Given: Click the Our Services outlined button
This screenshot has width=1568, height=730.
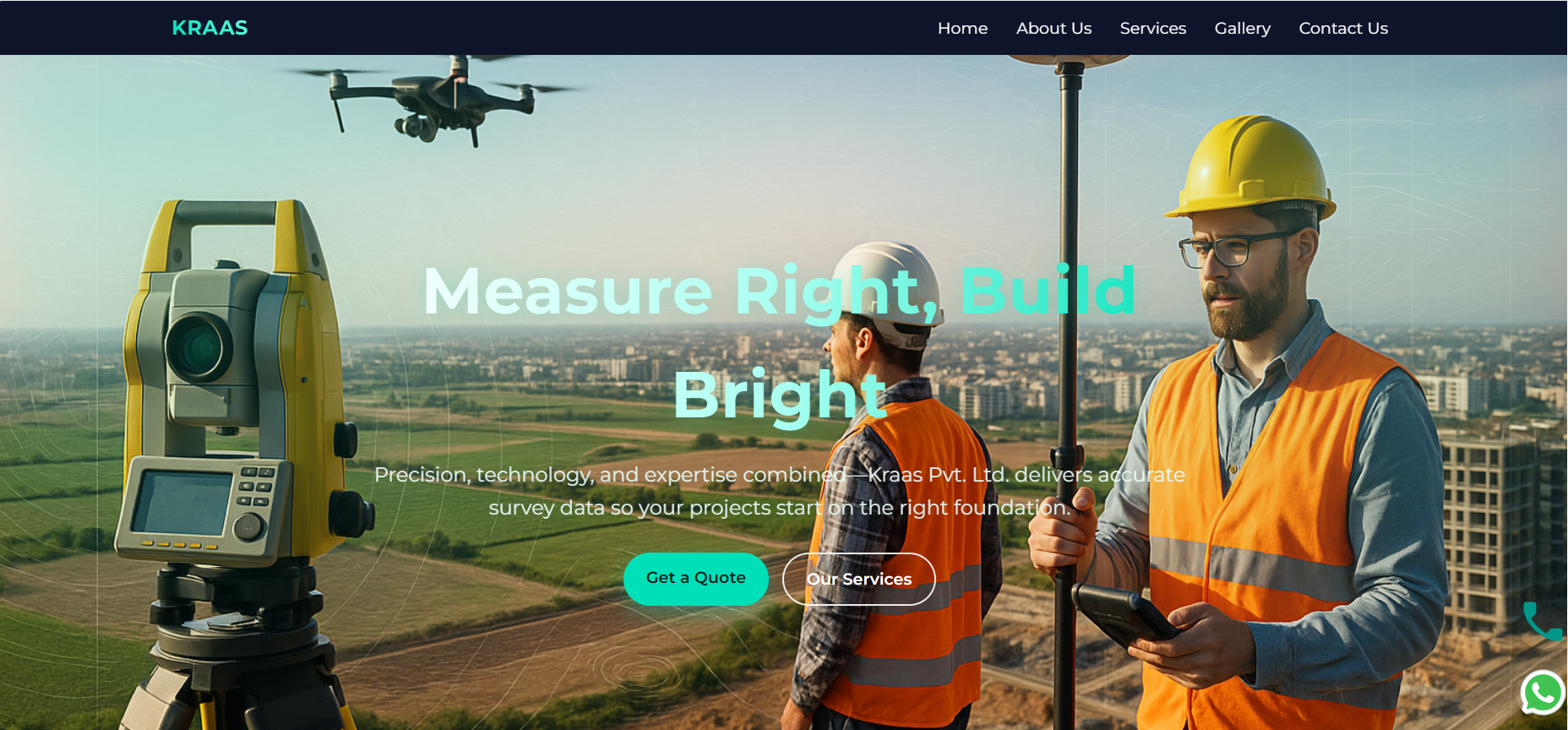Looking at the screenshot, I should 858,579.
